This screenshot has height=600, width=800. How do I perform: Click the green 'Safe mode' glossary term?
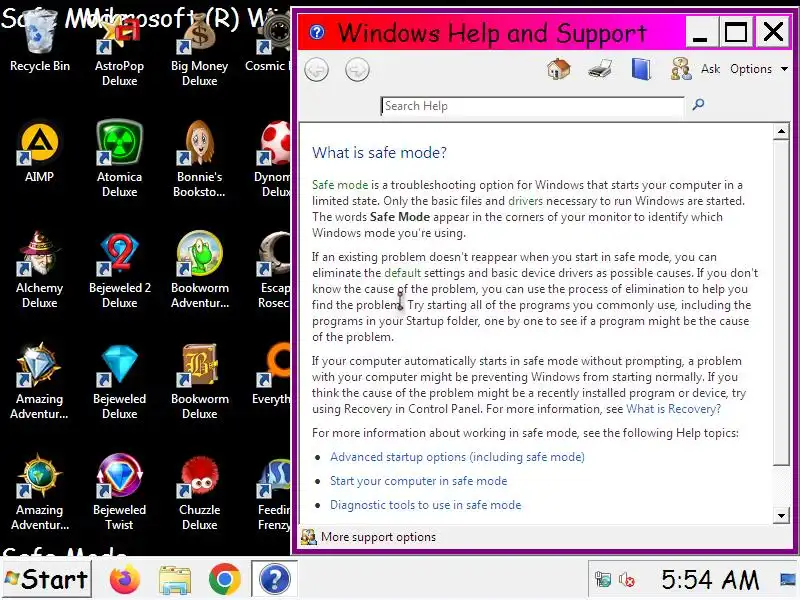[340, 185]
